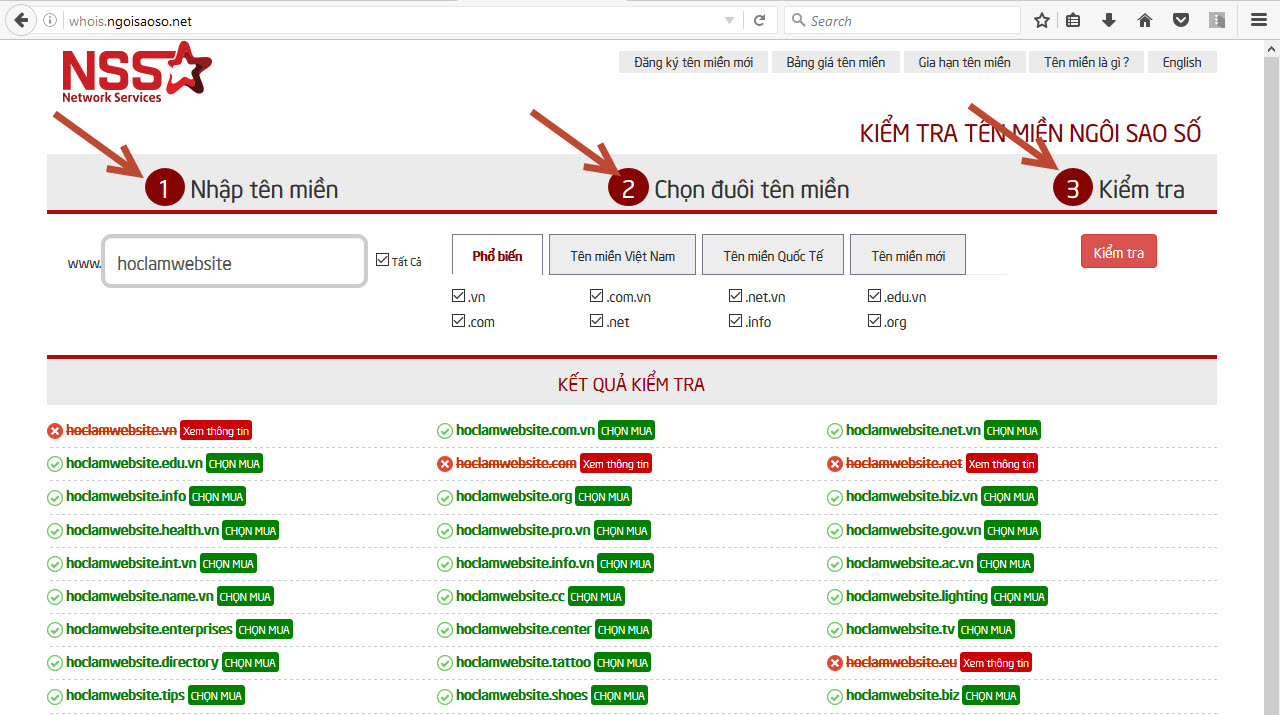Save this page to Pocket
This screenshot has width=1280, height=715.
(x=1181, y=20)
